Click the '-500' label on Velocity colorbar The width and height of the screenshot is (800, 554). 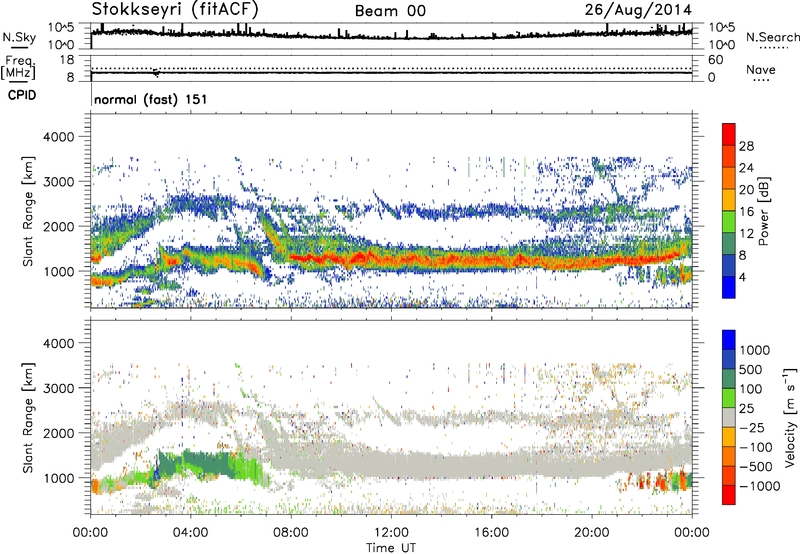pos(756,467)
